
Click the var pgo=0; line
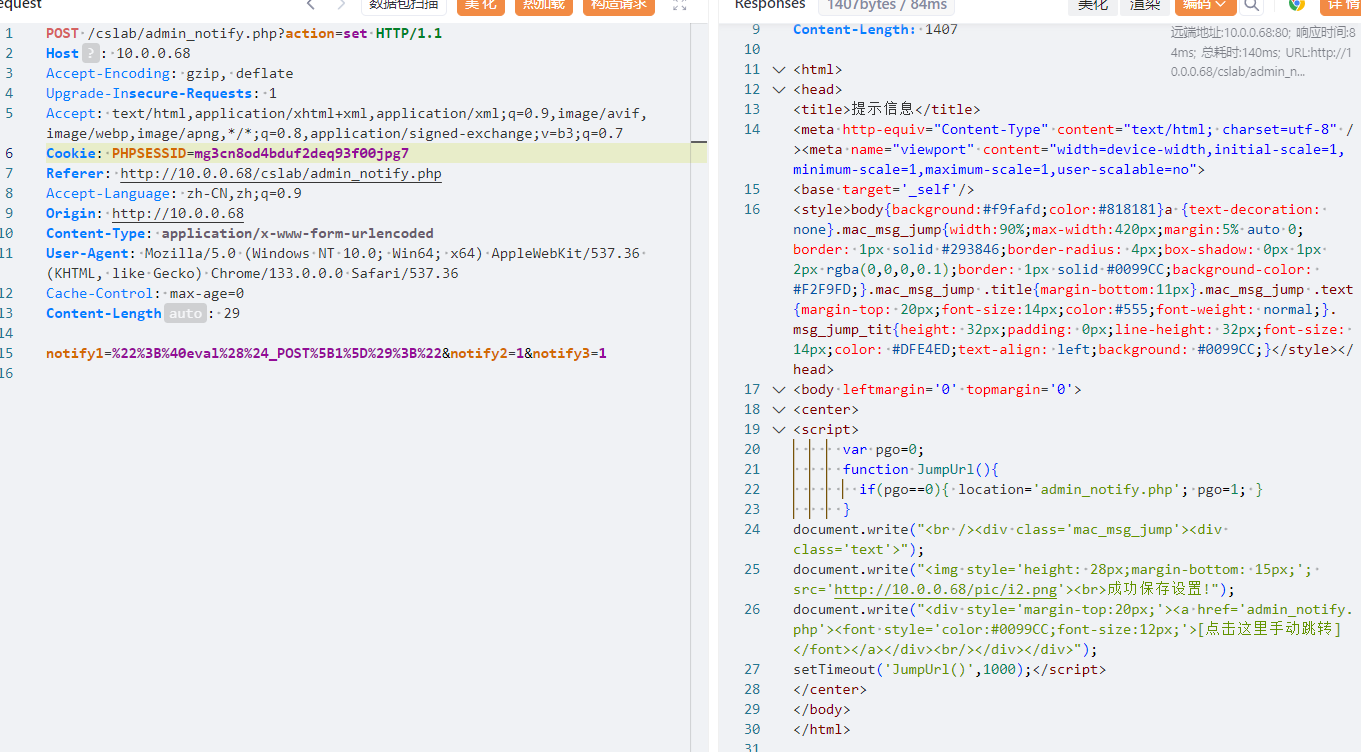(883, 449)
